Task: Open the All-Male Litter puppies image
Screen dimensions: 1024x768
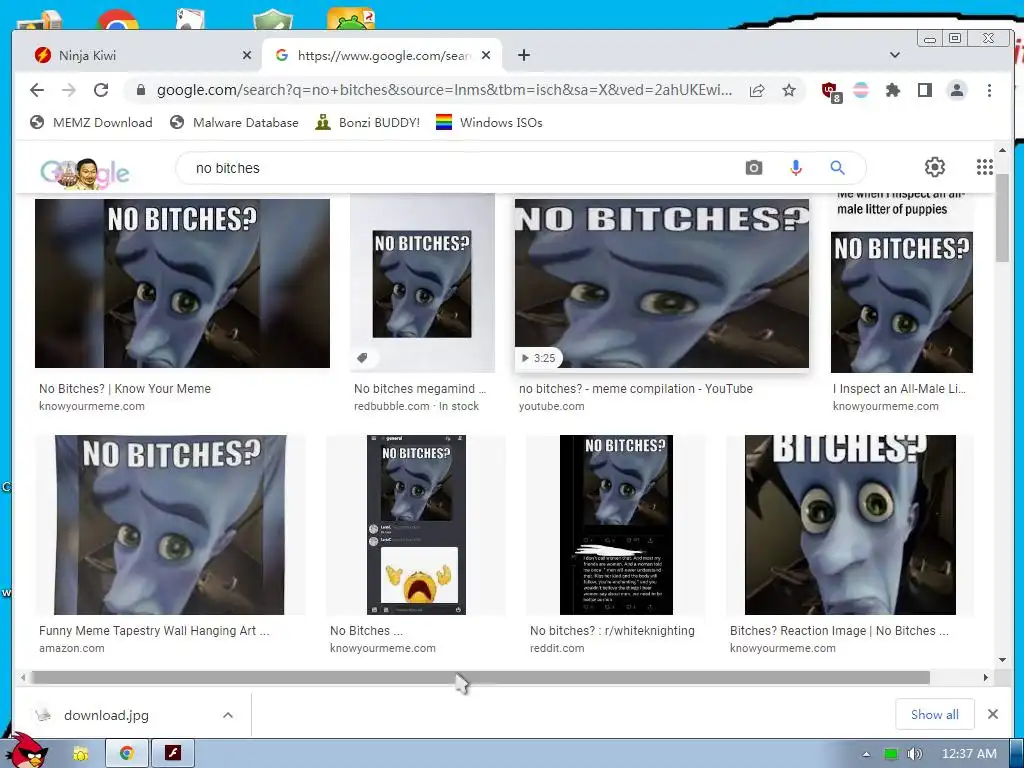Action: coord(901,283)
